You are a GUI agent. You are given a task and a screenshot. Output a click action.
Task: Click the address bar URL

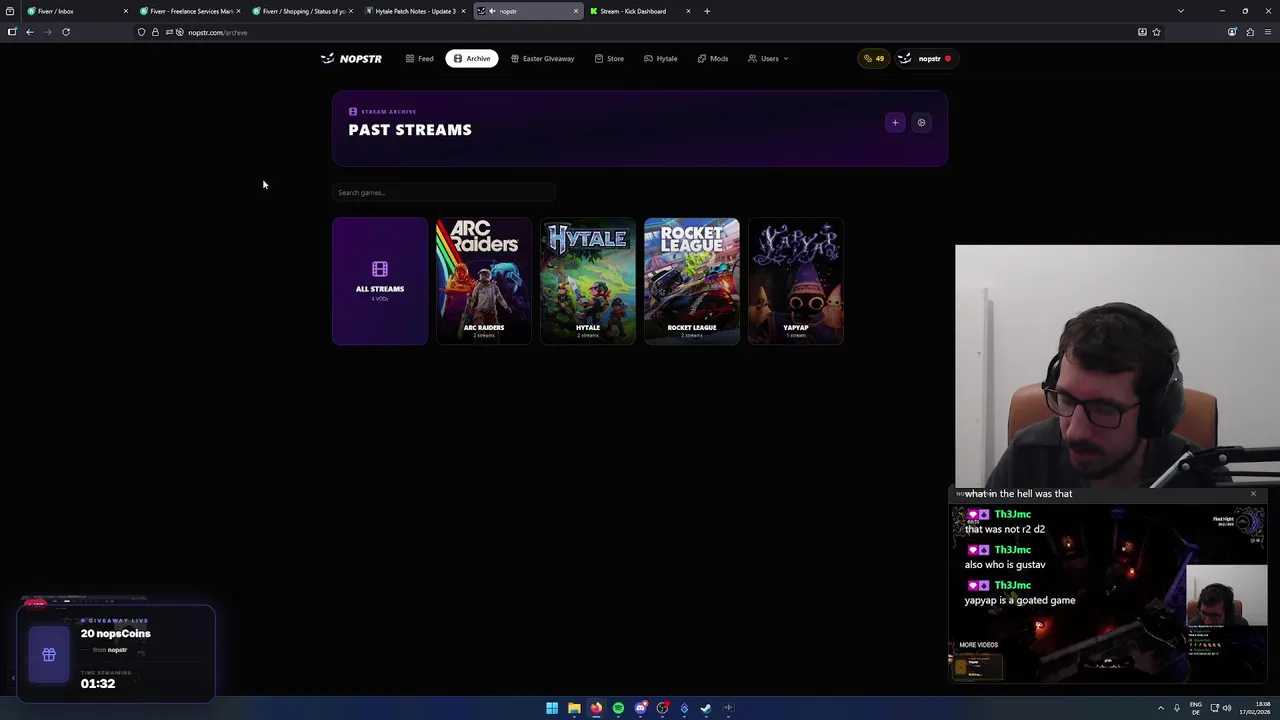(x=217, y=33)
